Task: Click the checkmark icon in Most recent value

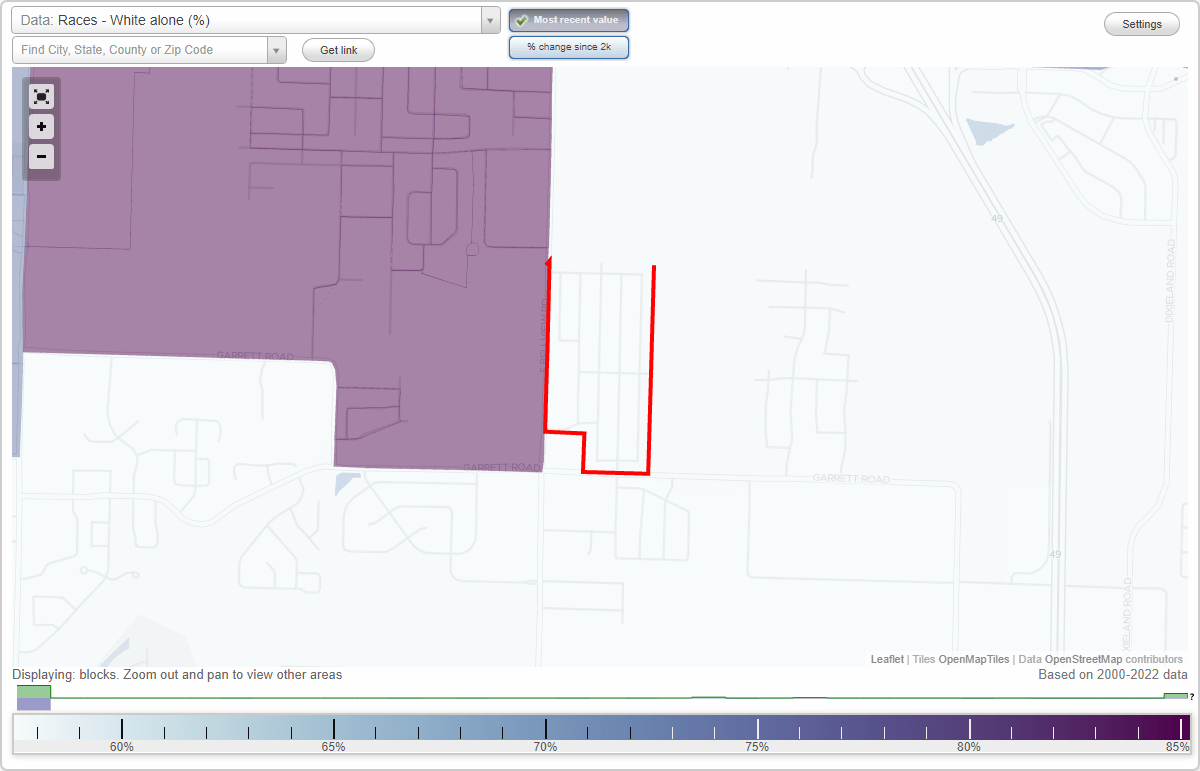Action: click(522, 19)
